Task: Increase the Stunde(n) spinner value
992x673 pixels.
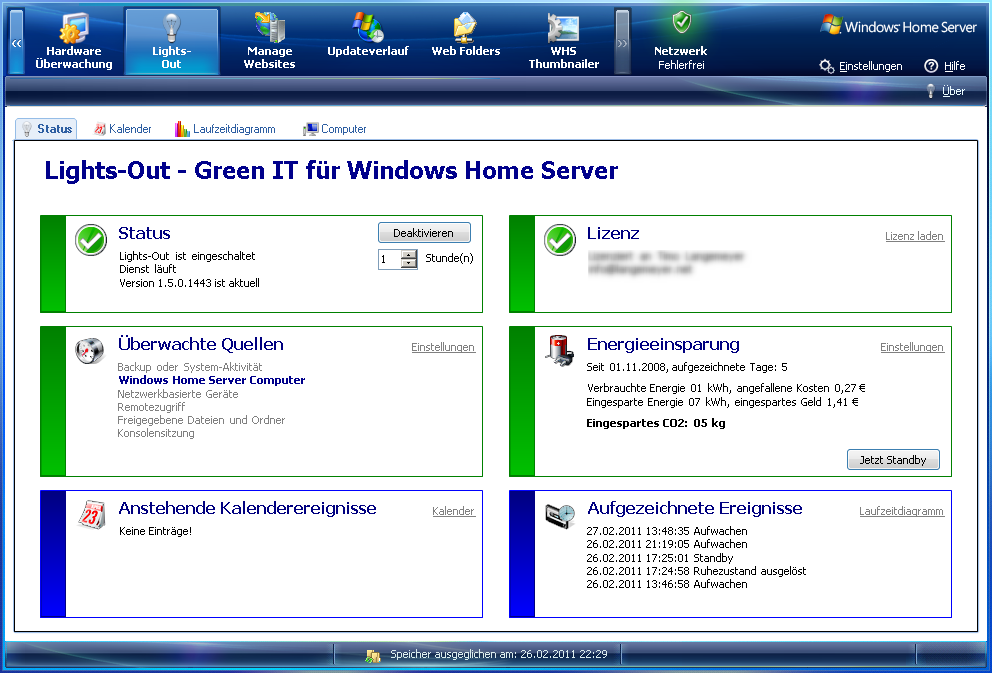Action: (x=409, y=254)
